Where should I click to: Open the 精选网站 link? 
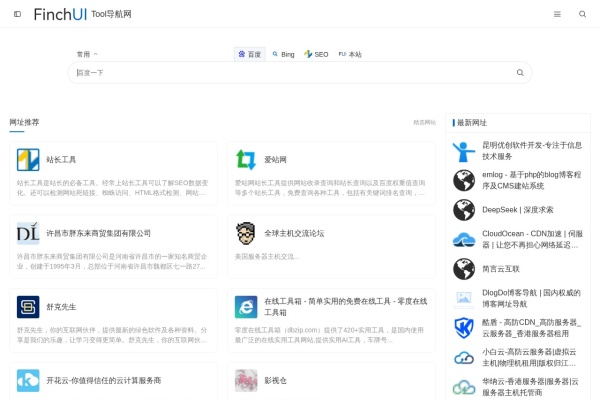point(424,122)
